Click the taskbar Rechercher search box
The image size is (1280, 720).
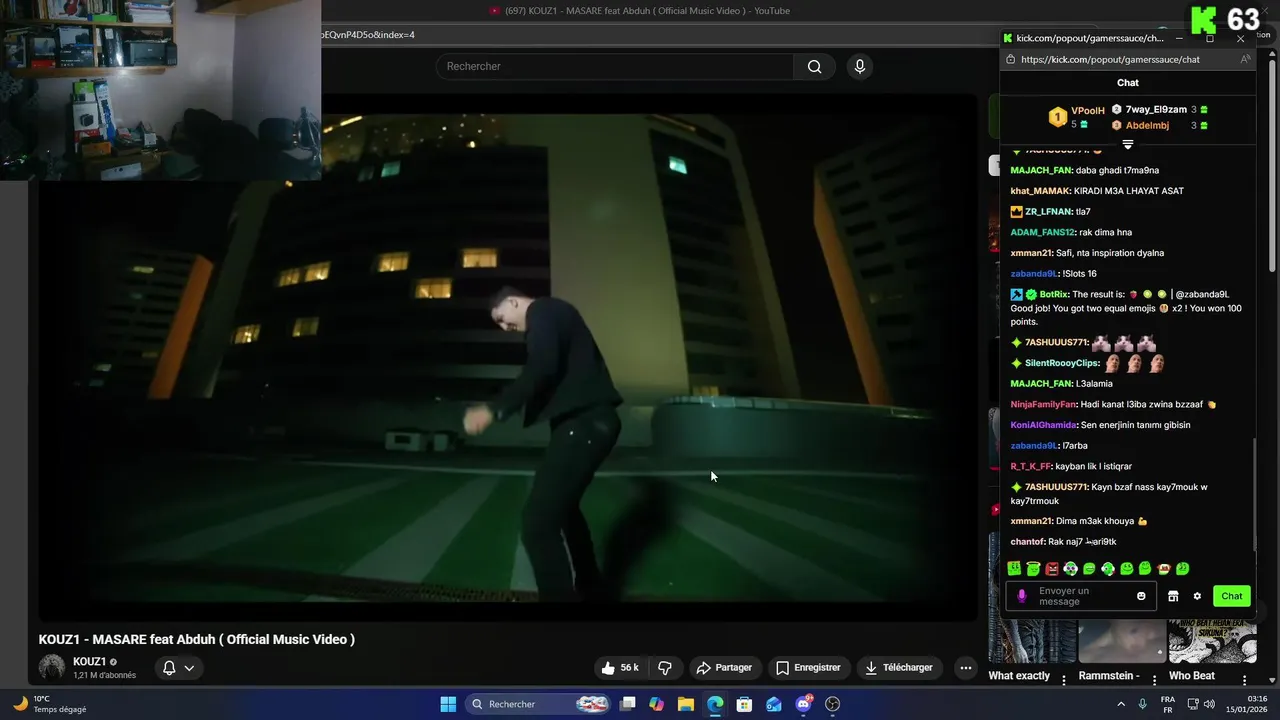tap(539, 704)
